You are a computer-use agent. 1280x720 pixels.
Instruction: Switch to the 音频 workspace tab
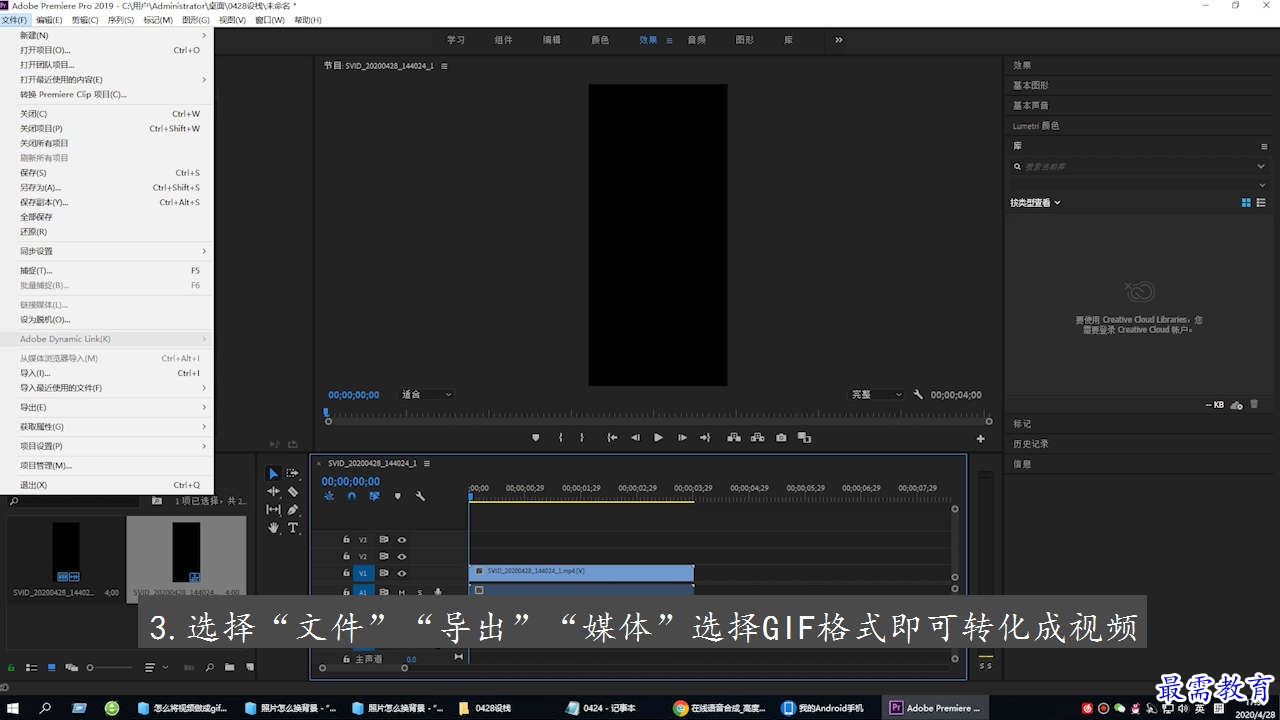click(x=696, y=40)
